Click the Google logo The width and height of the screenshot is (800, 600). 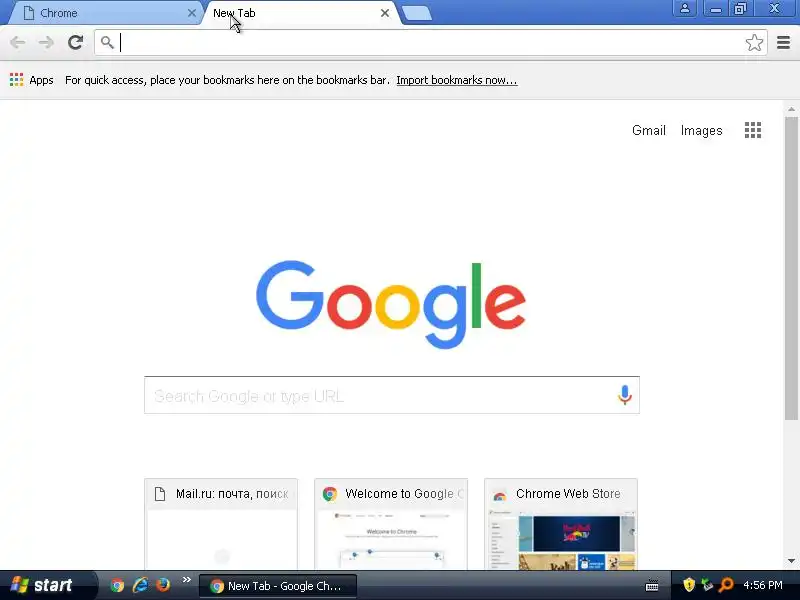click(391, 305)
